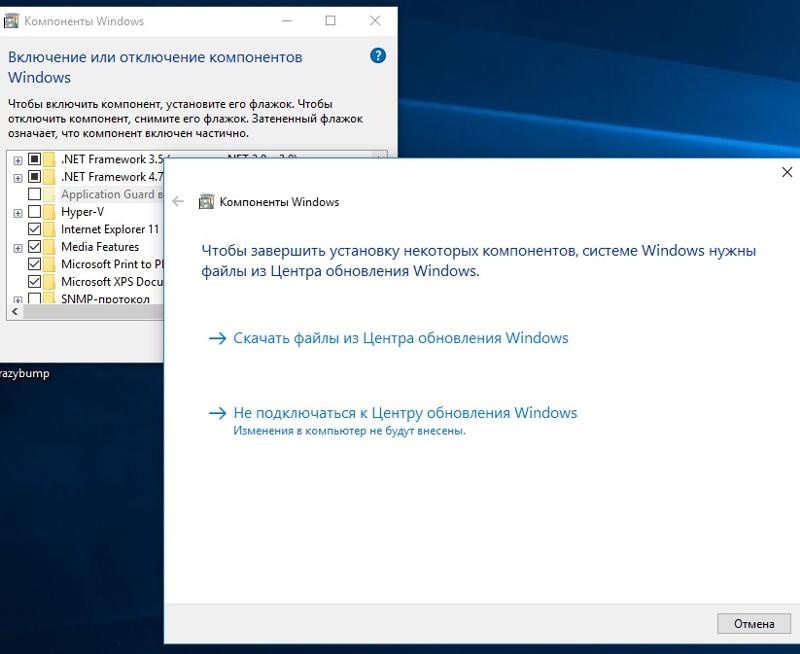Click the back arrow in the dialog
Viewport: 800px width, 654px height.
point(178,202)
